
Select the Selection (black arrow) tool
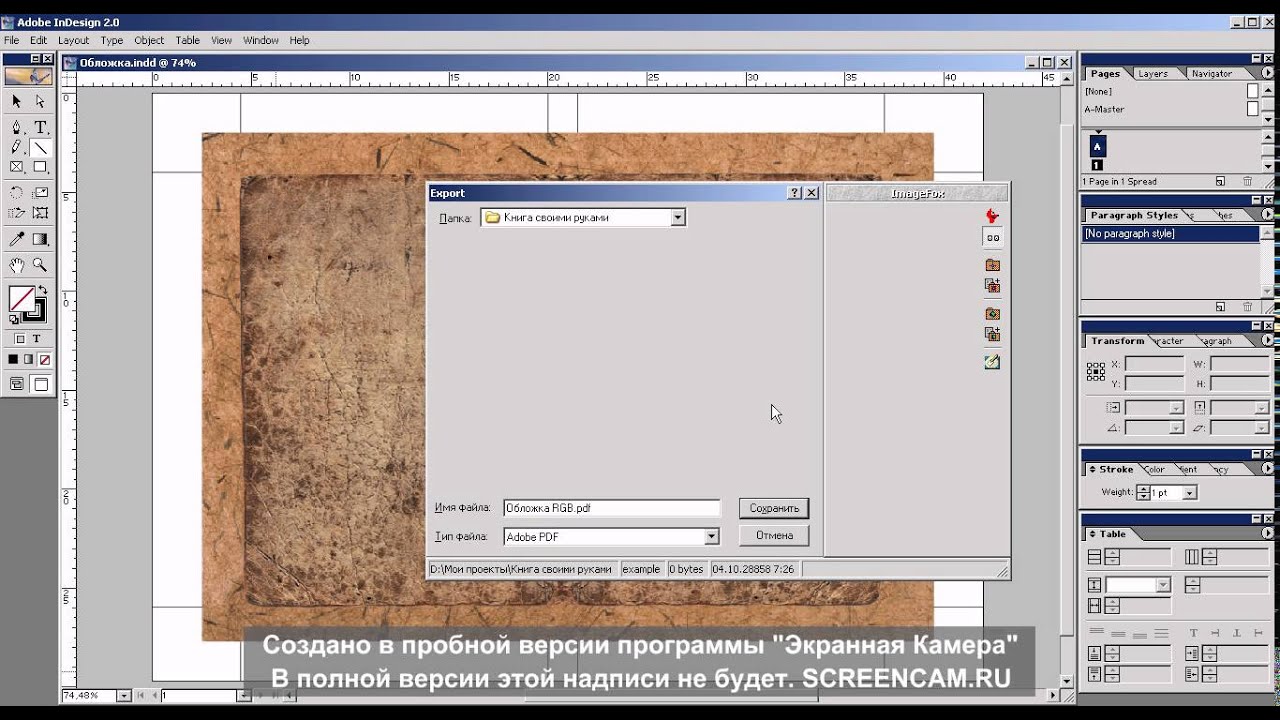click(16, 101)
